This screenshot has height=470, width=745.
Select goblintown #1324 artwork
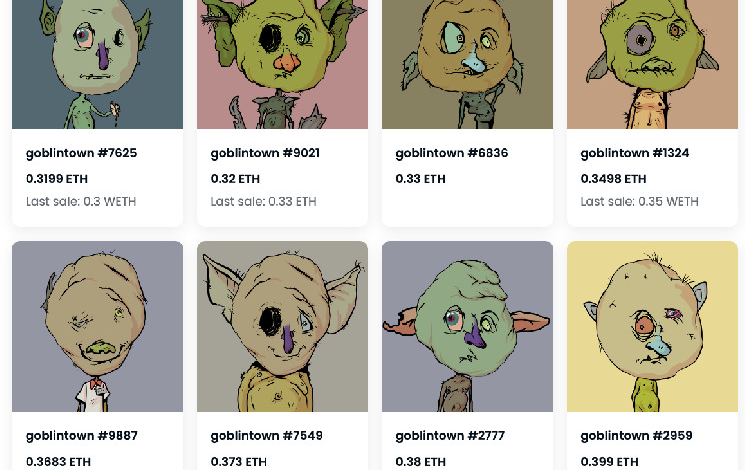pos(652,64)
